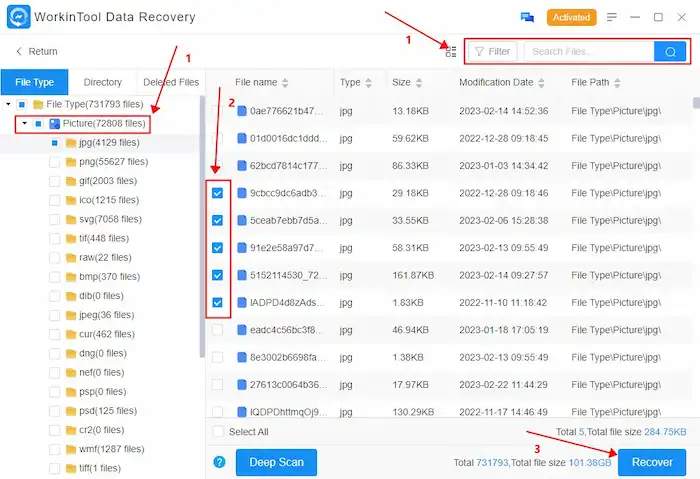
Task: Click the file type tree scrollbar
Action: (202, 226)
